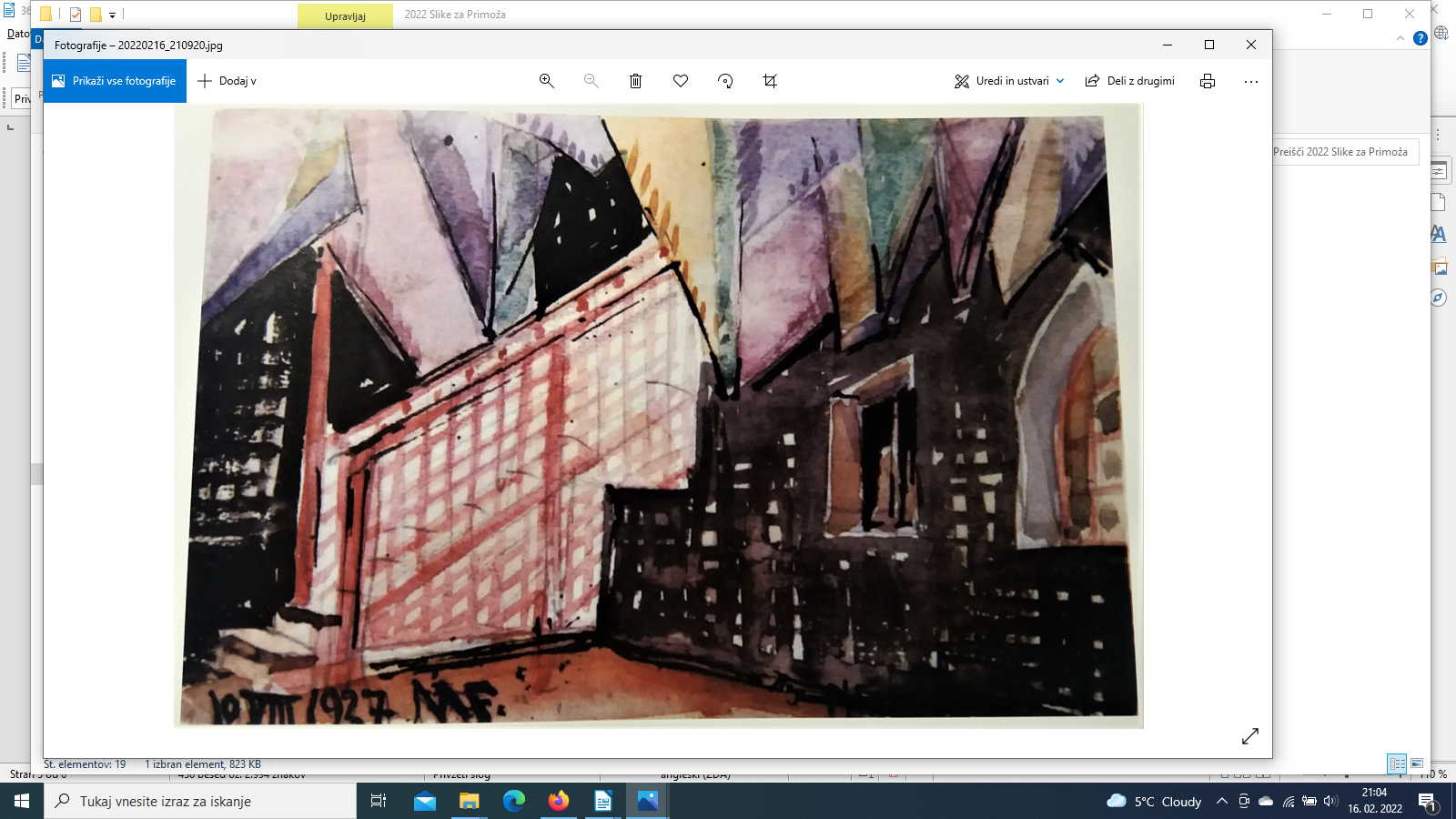
Task: Click 'Deli z drugimi' share button
Action: (x=1130, y=81)
